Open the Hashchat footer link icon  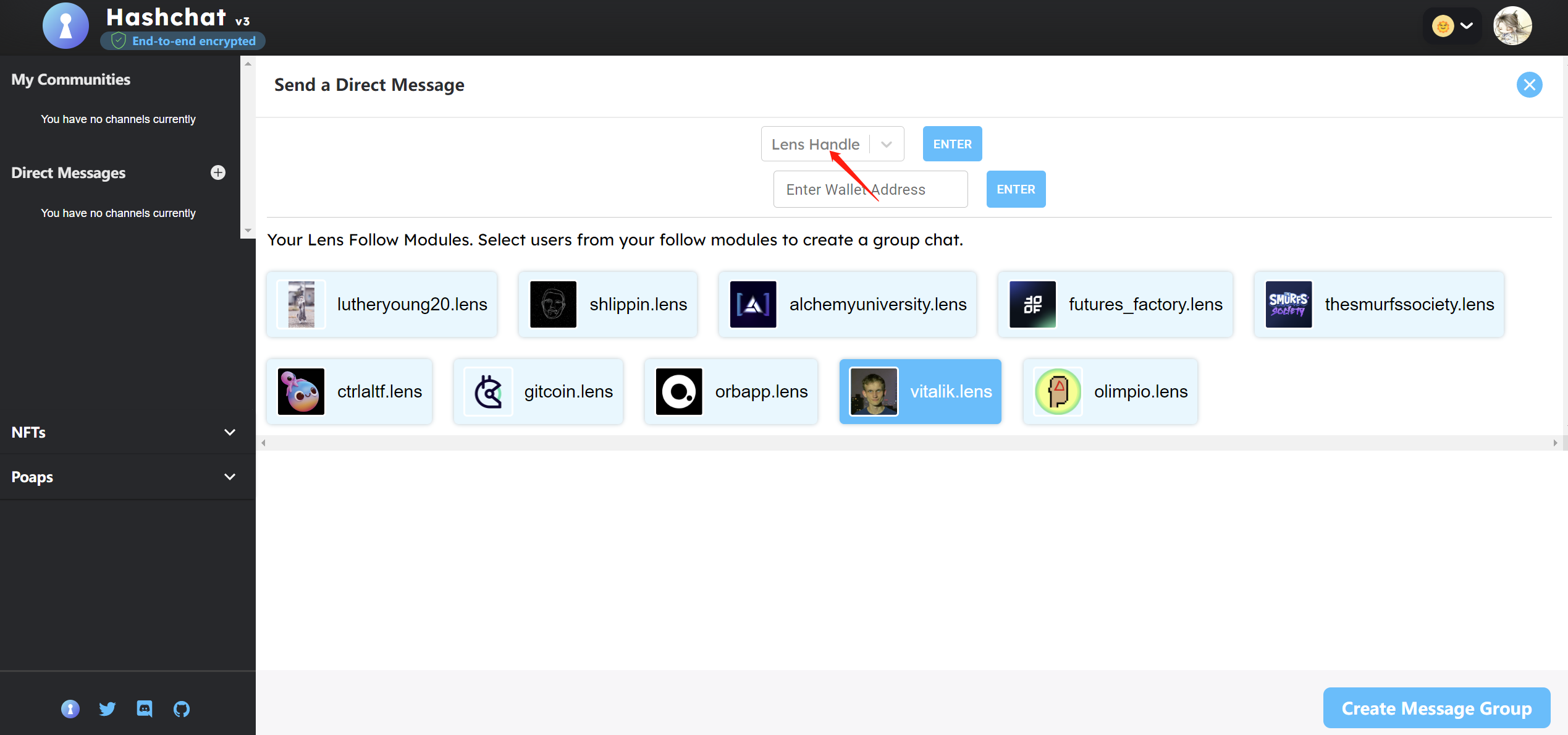pyautogui.click(x=70, y=708)
